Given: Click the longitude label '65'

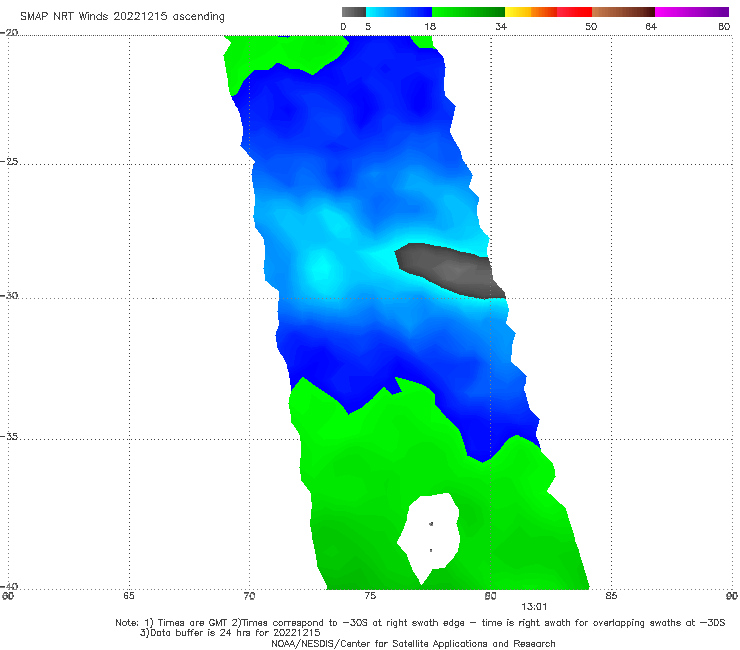Looking at the screenshot, I should pyautogui.click(x=129, y=596).
